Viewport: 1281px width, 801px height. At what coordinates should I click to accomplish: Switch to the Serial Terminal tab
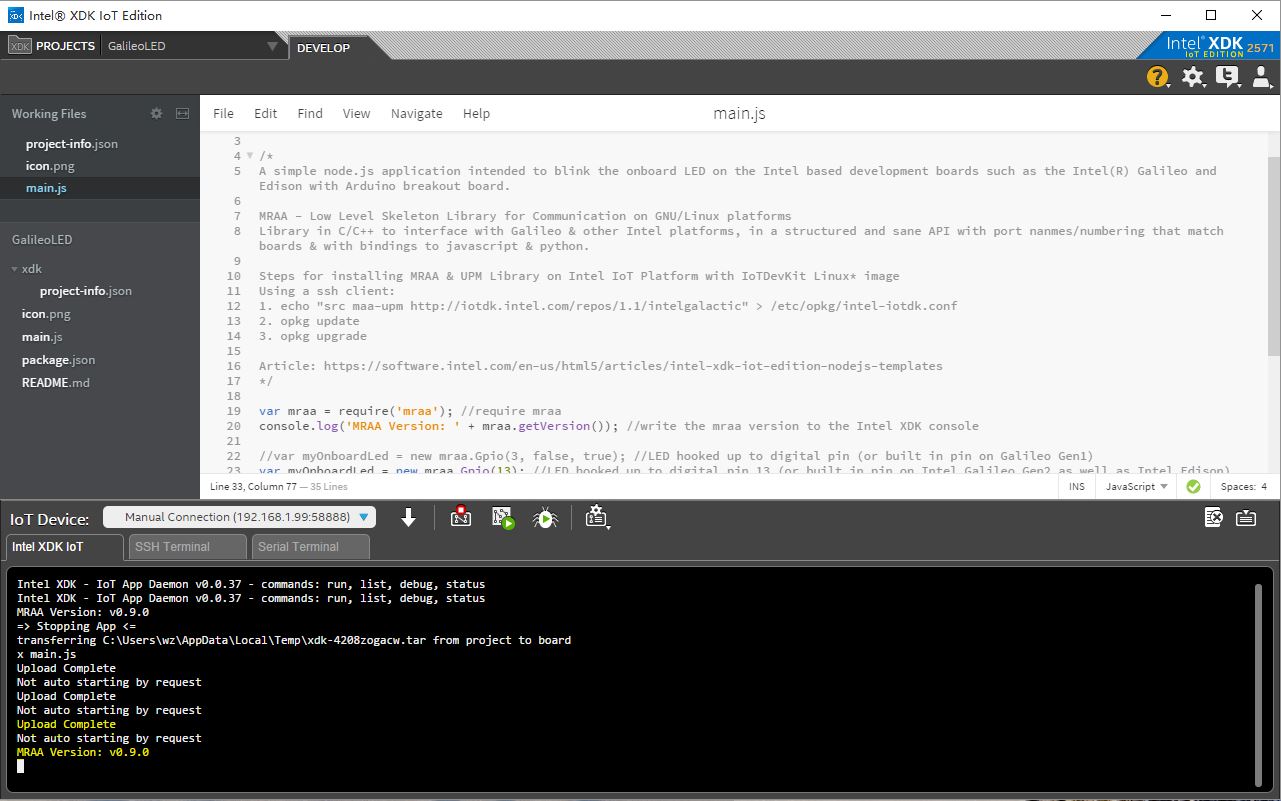[x=310, y=547]
